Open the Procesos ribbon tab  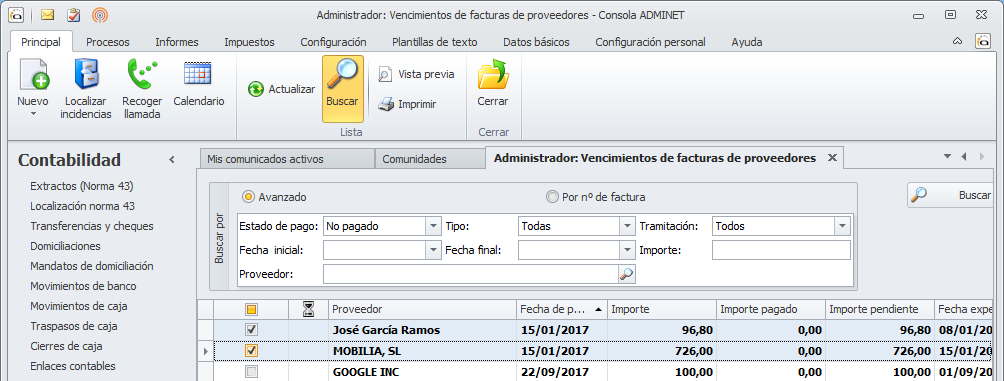pos(108,42)
